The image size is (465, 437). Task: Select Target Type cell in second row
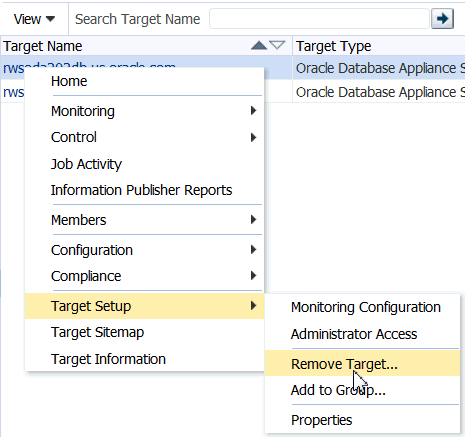click(x=379, y=92)
